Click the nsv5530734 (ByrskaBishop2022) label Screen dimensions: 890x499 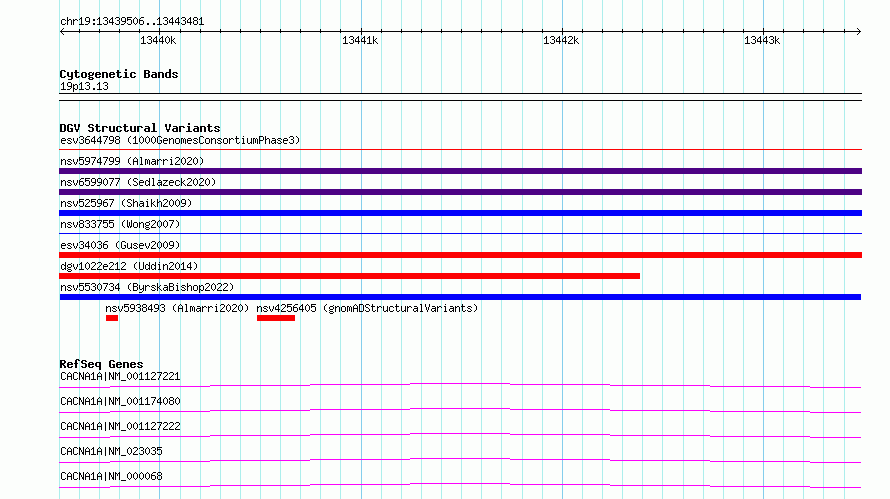point(147,287)
